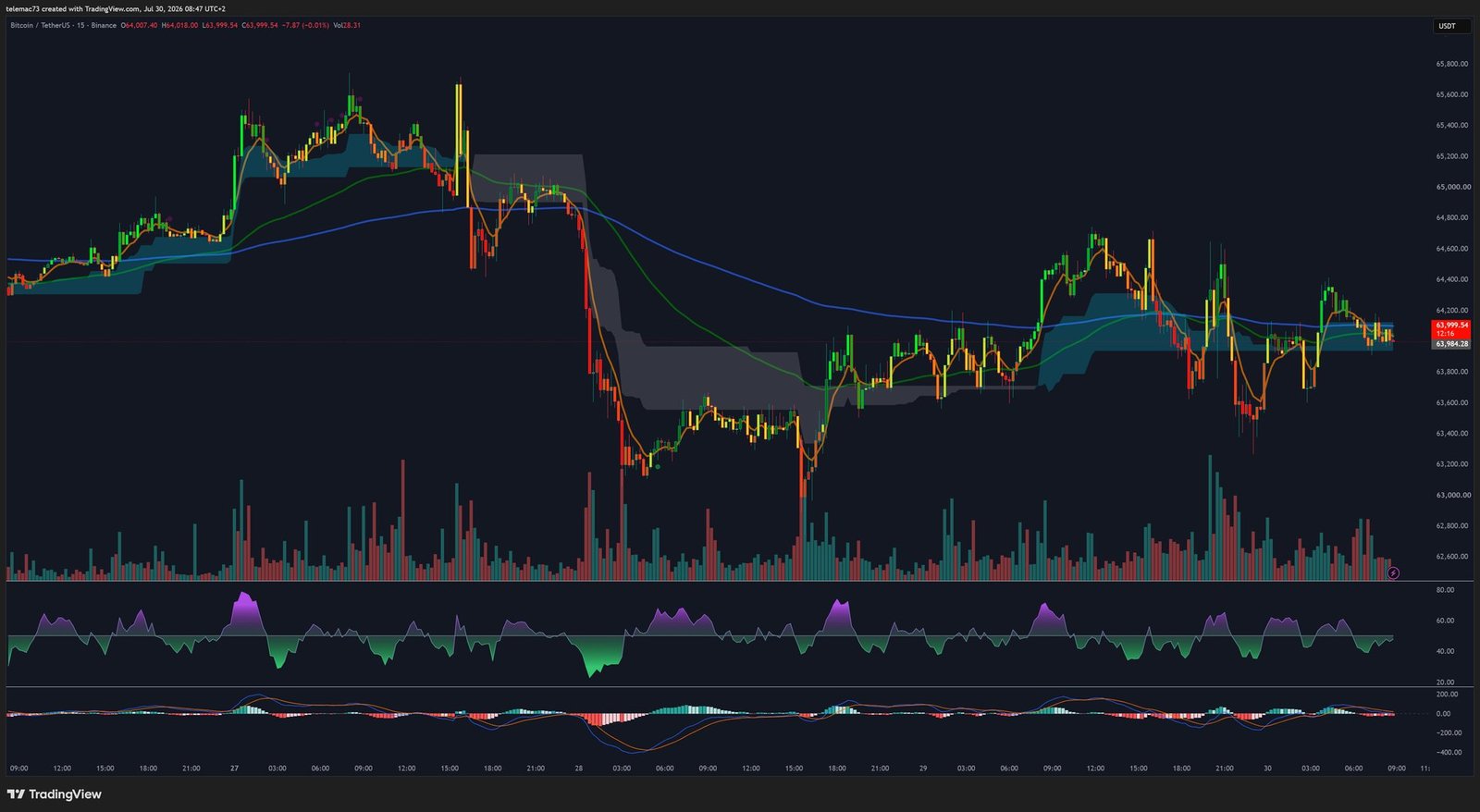
Task: Click the date label 29 on time axis
Action: coord(923,769)
